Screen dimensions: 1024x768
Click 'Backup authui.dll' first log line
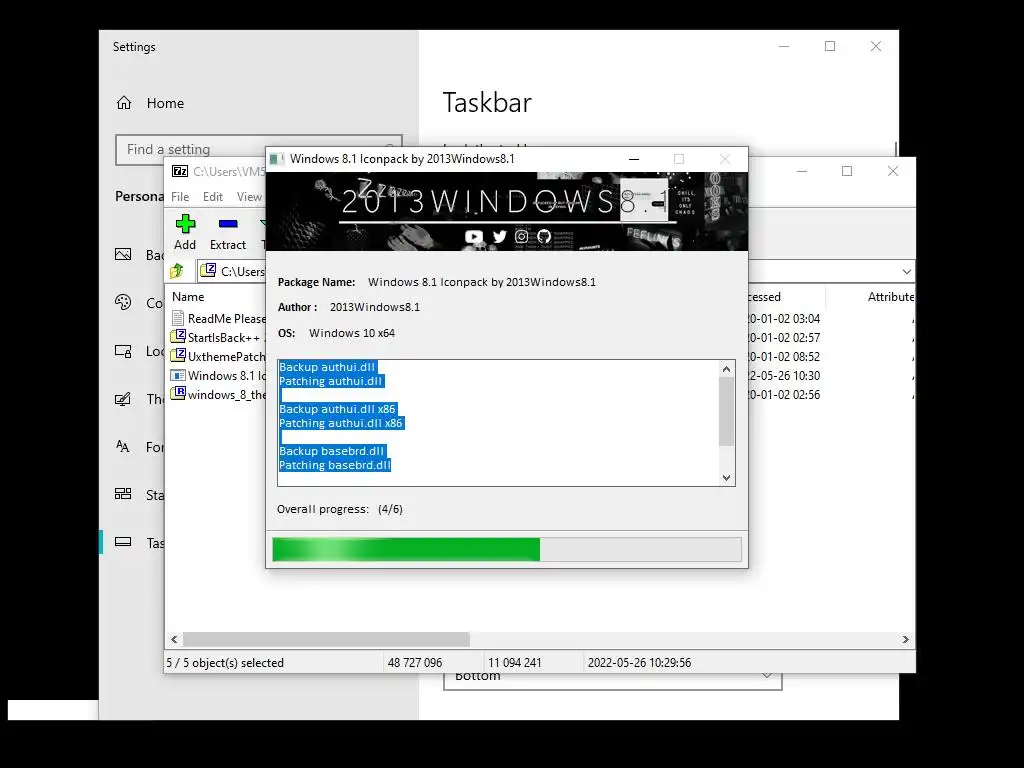[x=327, y=367]
